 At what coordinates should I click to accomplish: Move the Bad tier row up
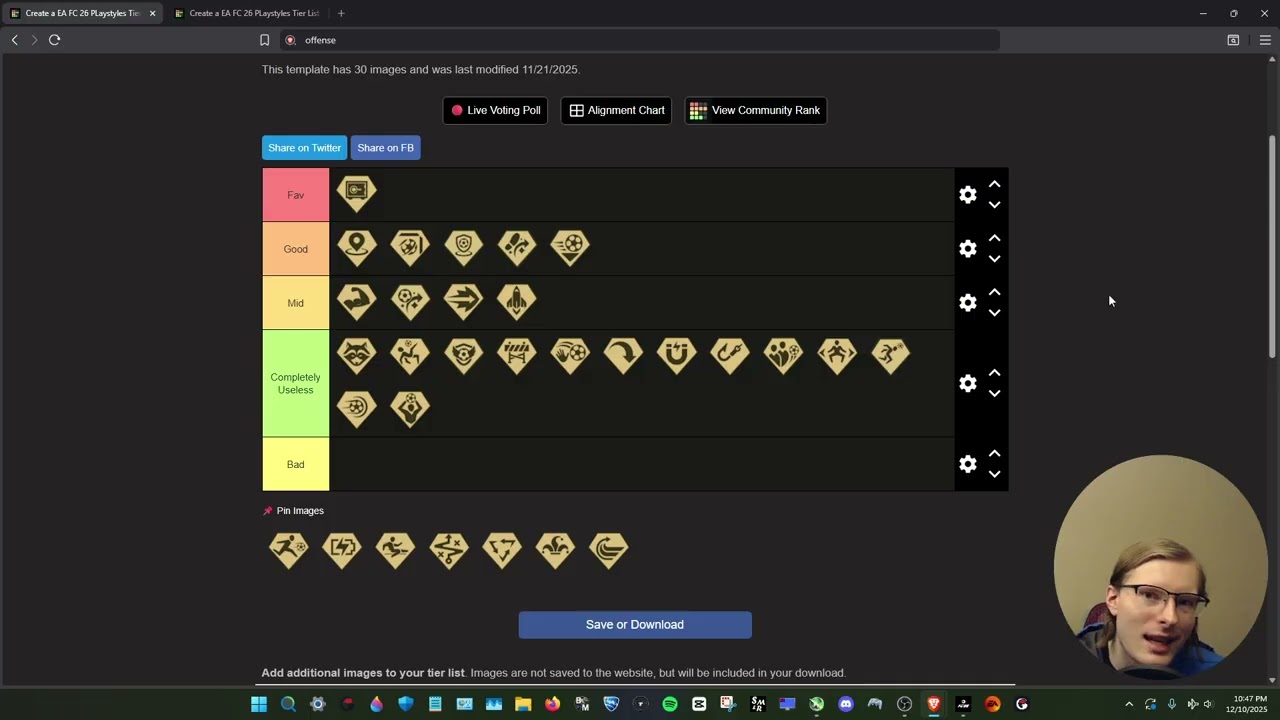click(x=994, y=454)
